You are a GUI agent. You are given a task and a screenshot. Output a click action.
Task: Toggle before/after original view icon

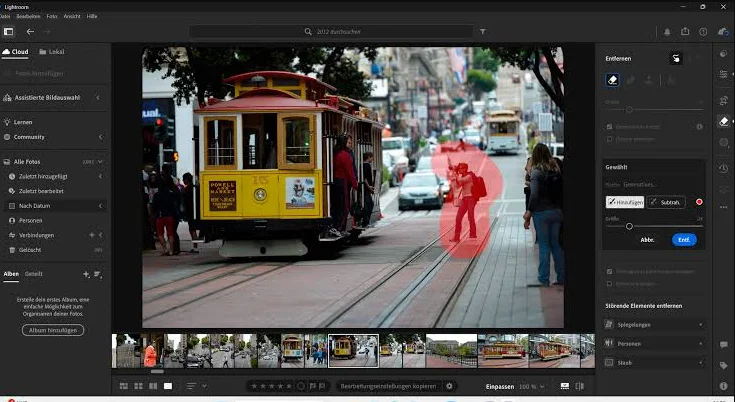580,386
